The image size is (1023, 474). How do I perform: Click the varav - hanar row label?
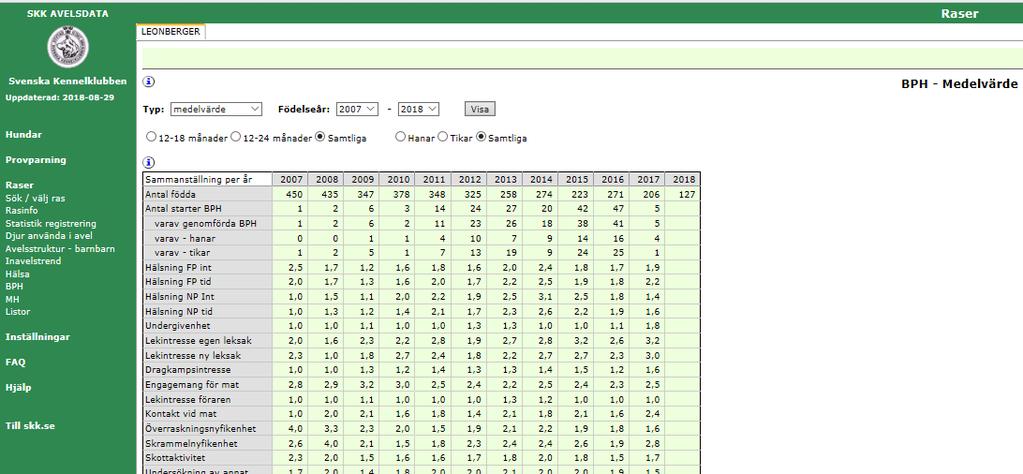coord(185,239)
